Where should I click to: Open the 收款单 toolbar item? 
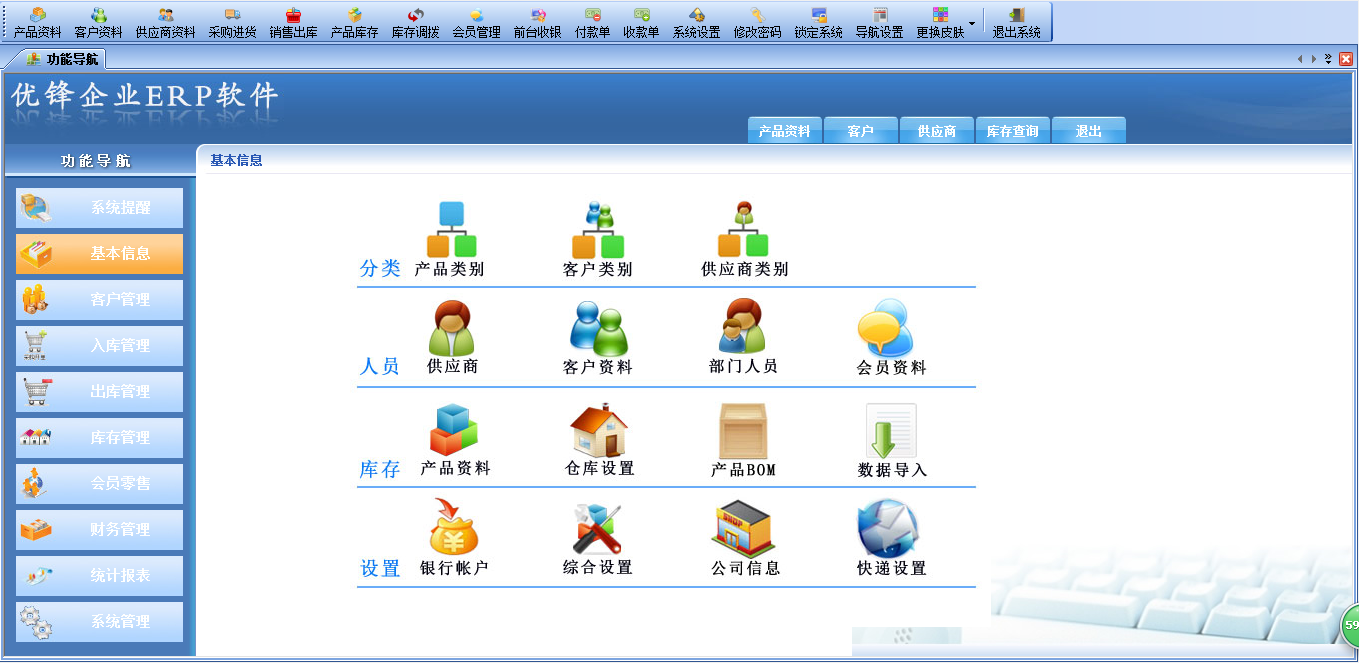641,22
